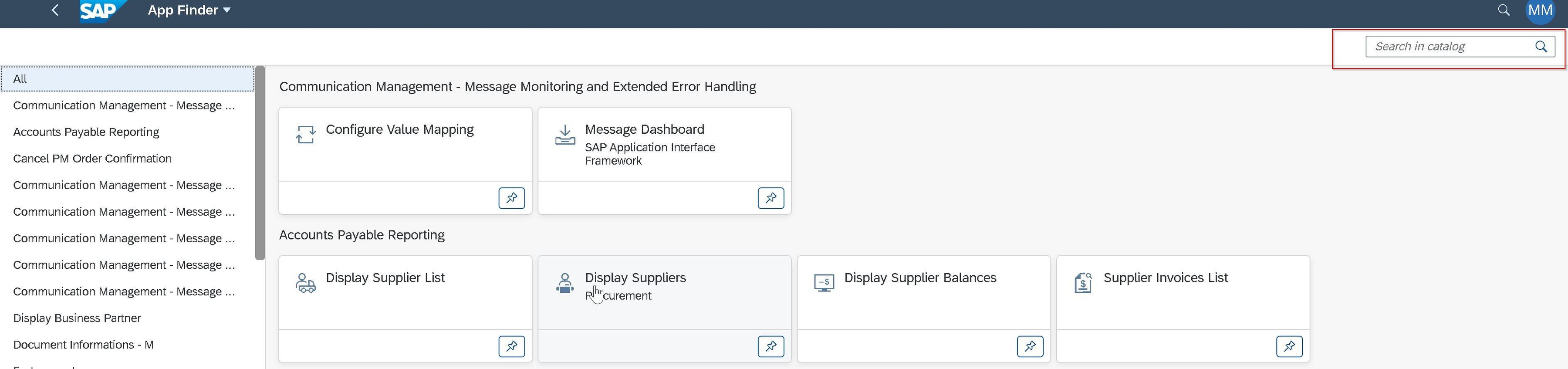Open the Message Dashboard app
Screen dimensions: 1568x369
coord(645,129)
